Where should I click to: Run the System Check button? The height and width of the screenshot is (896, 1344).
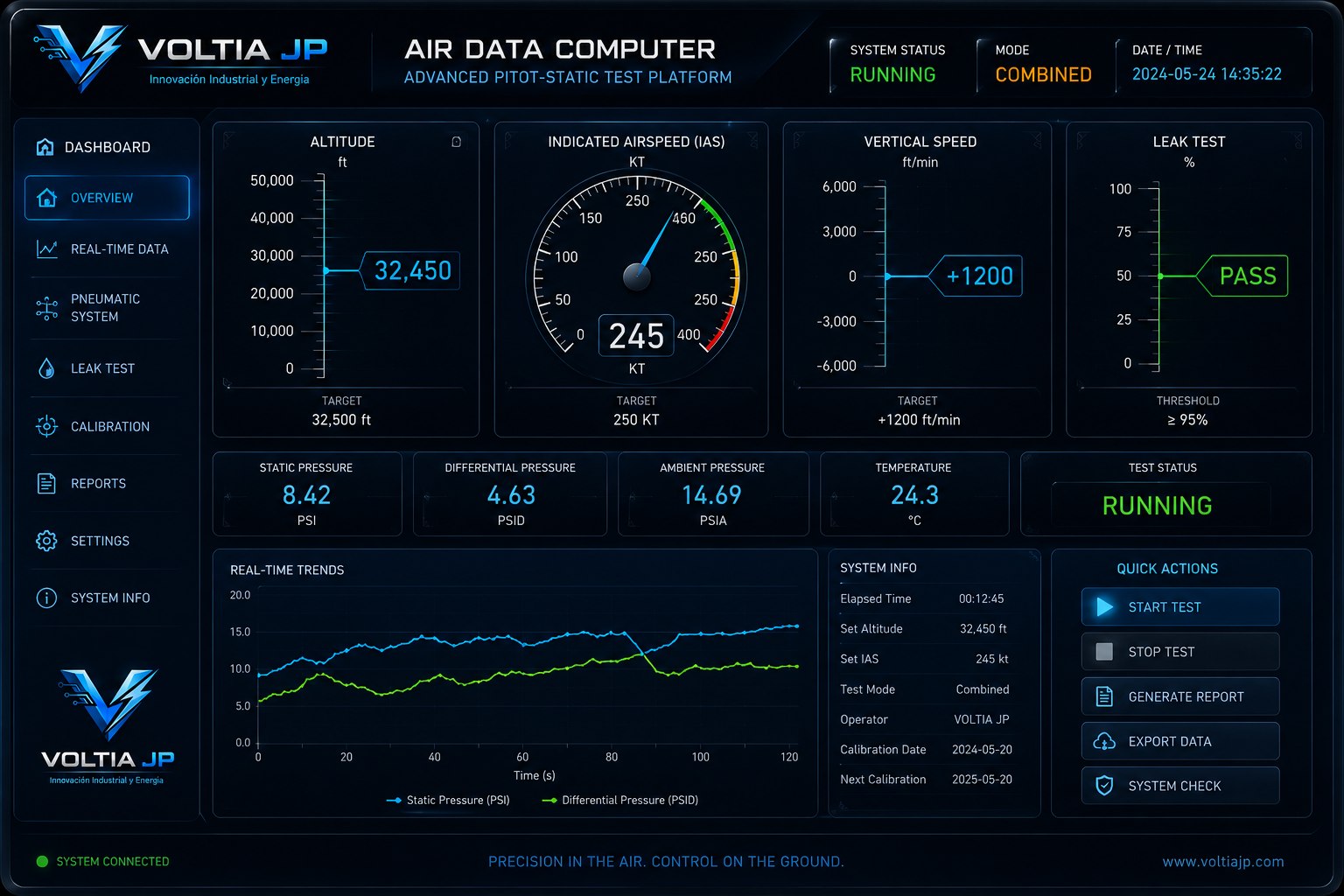click(x=1180, y=786)
